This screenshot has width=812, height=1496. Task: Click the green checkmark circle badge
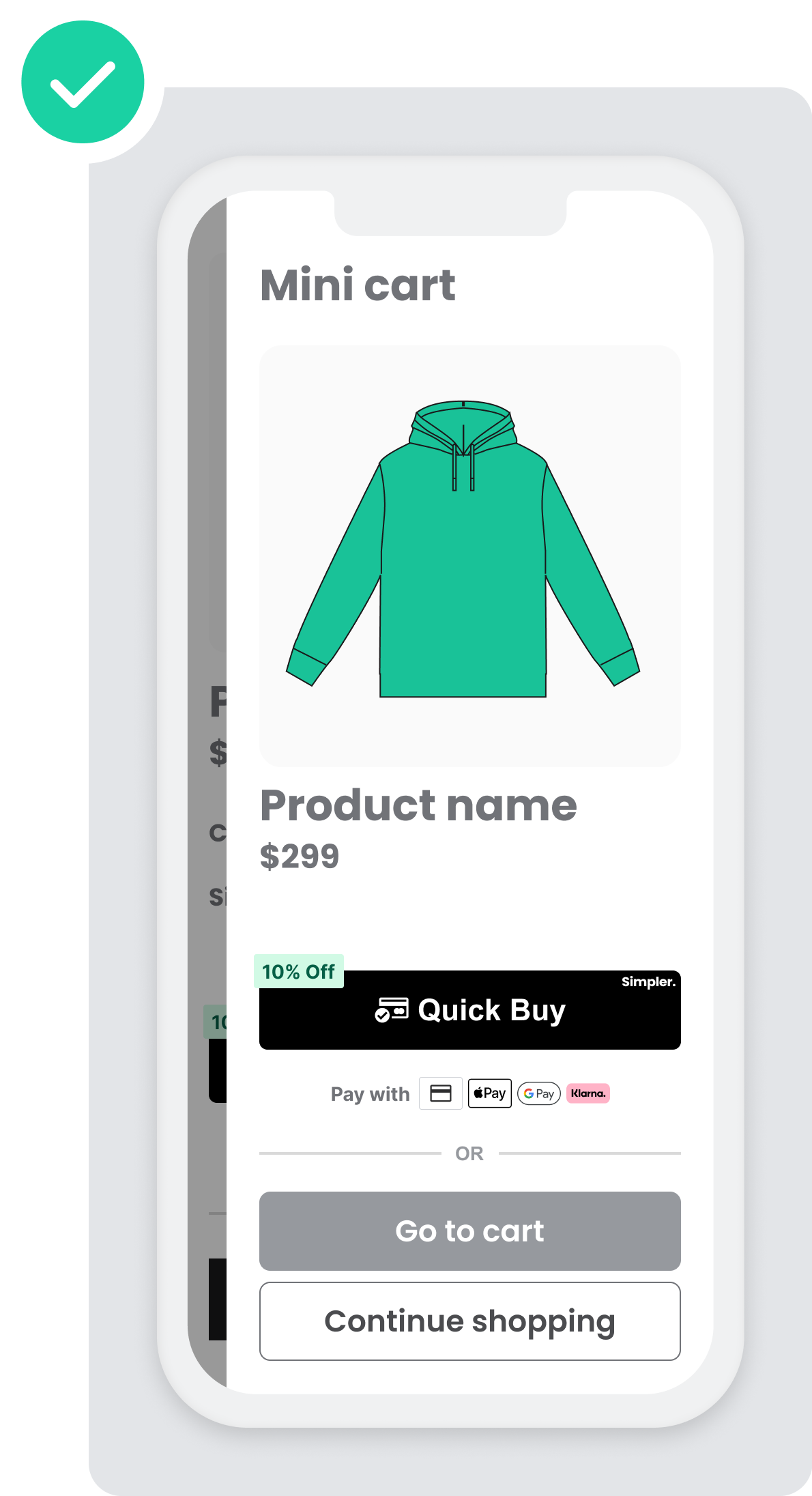pyautogui.click(x=83, y=82)
